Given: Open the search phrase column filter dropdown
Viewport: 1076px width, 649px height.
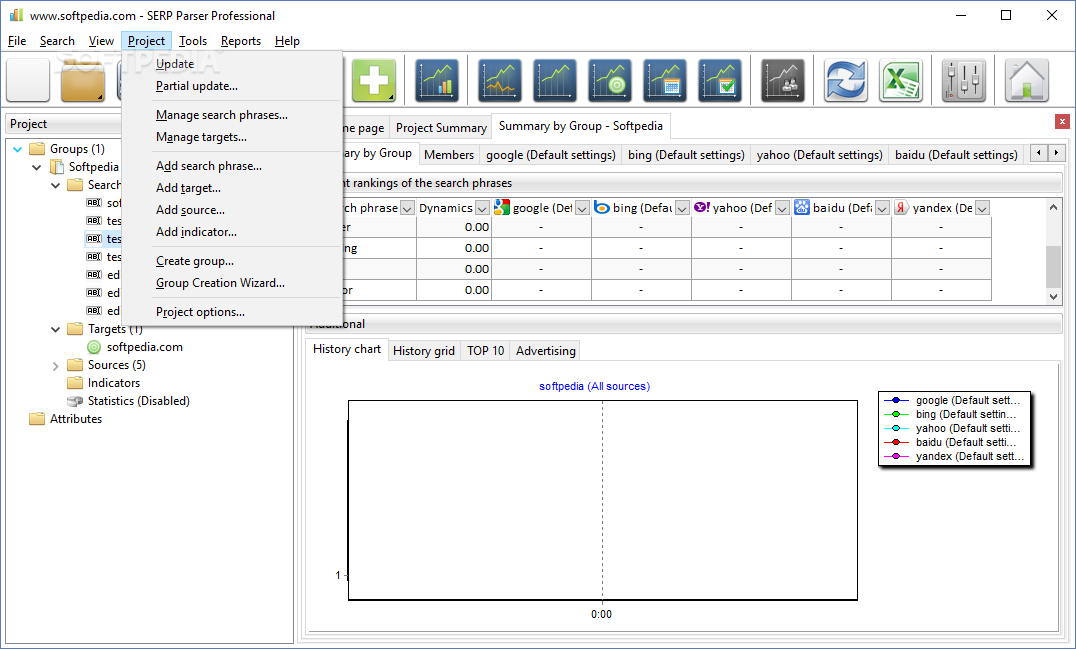Looking at the screenshot, I should pos(407,208).
